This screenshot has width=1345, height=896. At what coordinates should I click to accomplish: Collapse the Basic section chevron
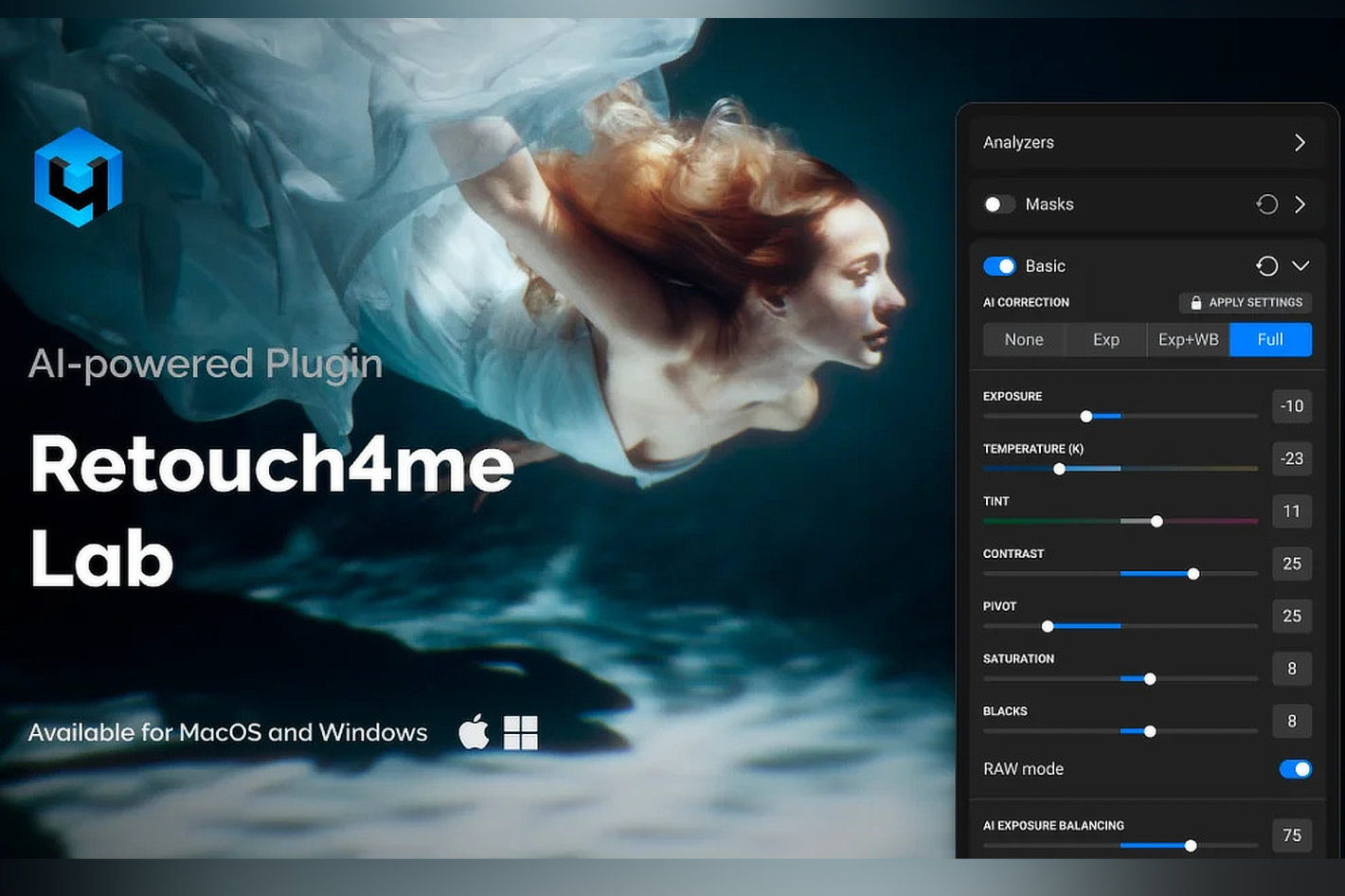[1300, 266]
